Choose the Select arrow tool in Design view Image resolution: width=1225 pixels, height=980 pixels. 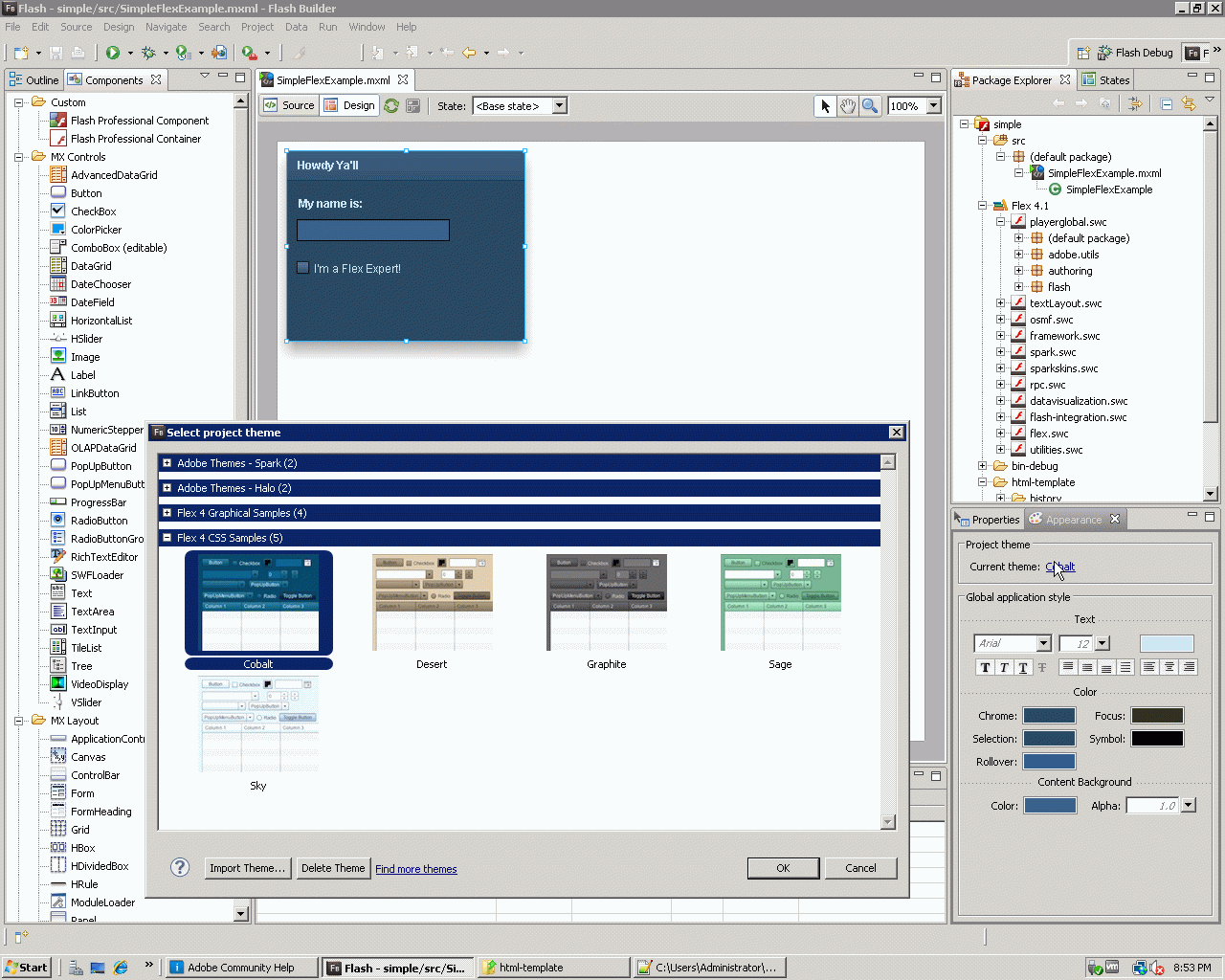[825, 106]
